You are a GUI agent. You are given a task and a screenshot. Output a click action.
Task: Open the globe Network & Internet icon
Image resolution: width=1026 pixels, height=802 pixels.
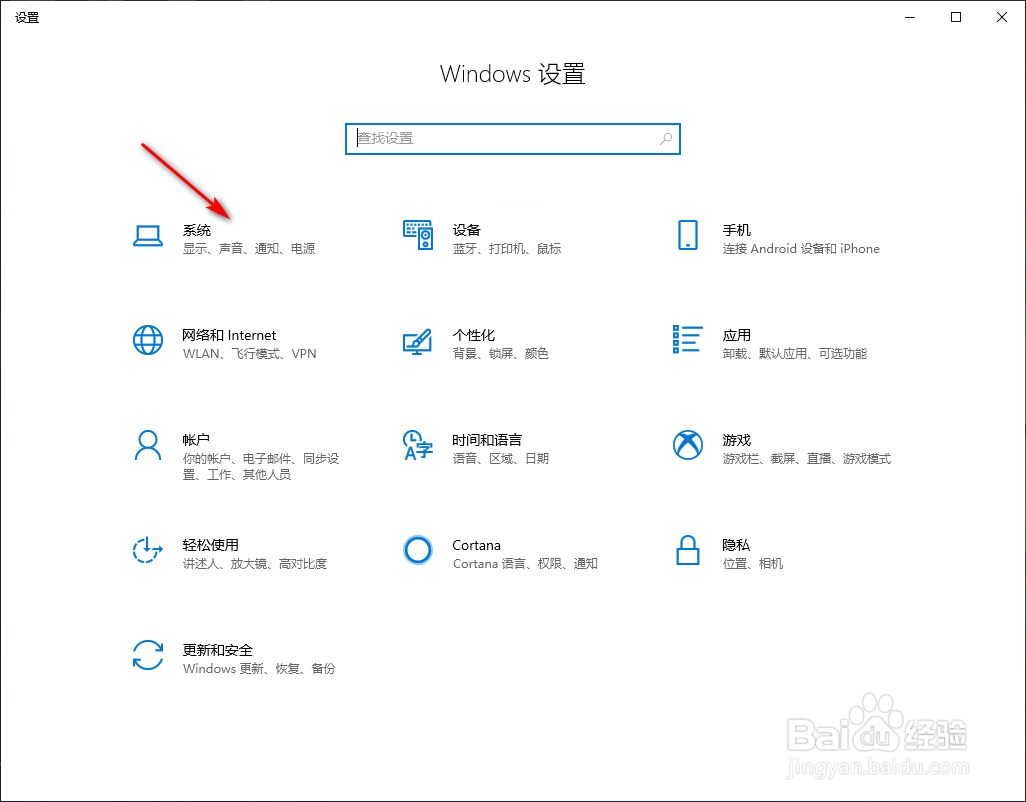click(148, 340)
